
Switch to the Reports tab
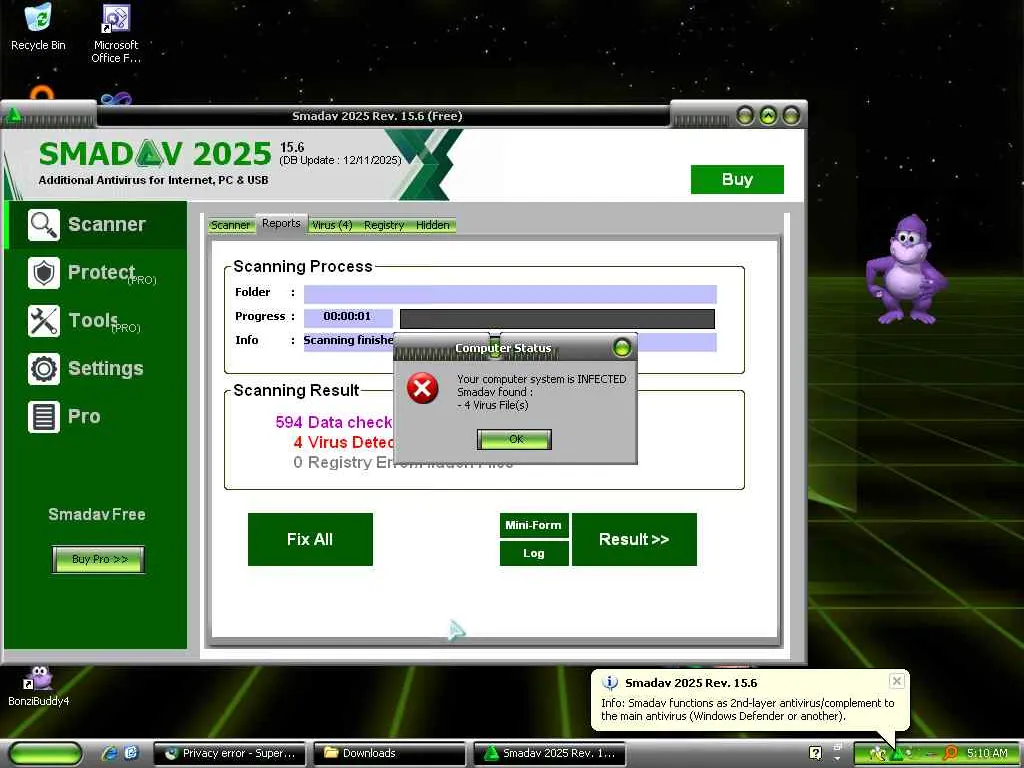pyautogui.click(x=281, y=223)
